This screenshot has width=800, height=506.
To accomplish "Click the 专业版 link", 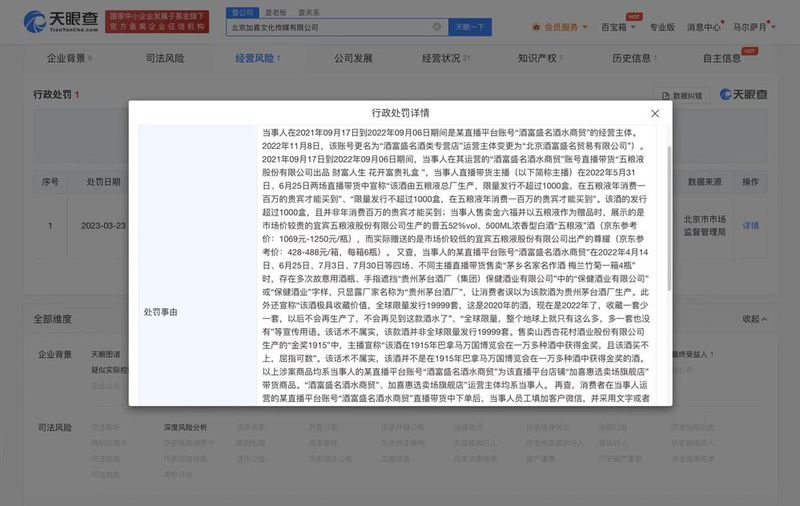I will (662, 27).
